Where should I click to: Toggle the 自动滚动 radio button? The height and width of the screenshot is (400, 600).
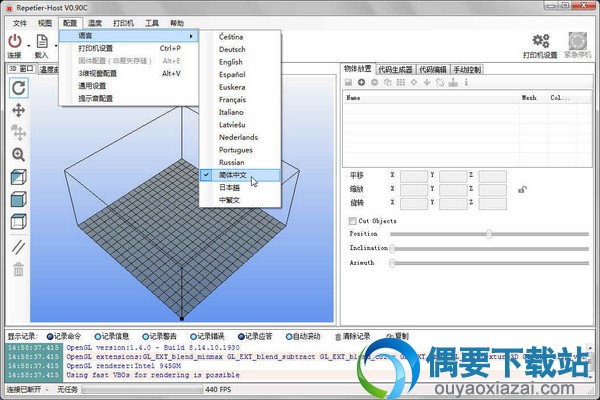289,337
